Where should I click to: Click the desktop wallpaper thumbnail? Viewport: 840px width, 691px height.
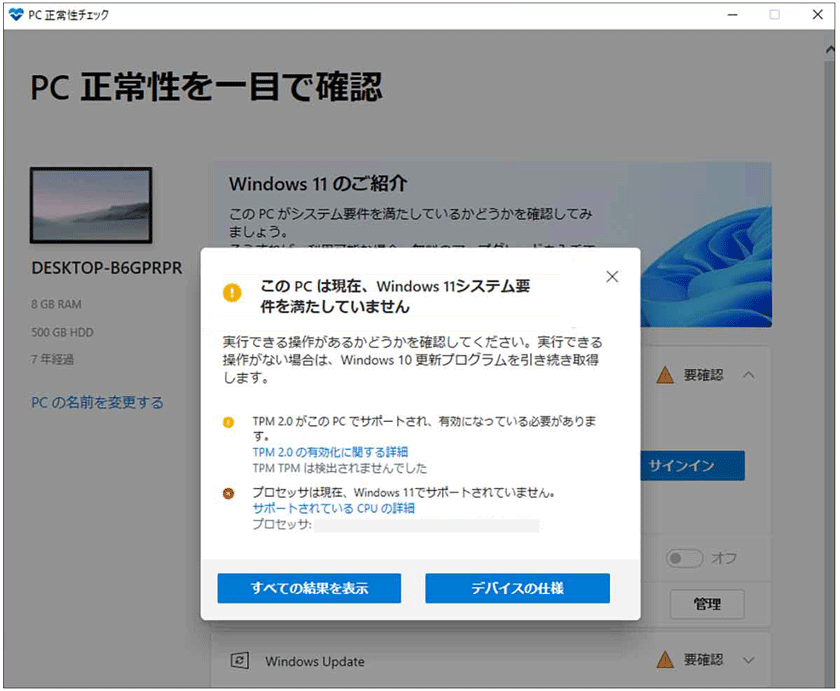(91, 205)
